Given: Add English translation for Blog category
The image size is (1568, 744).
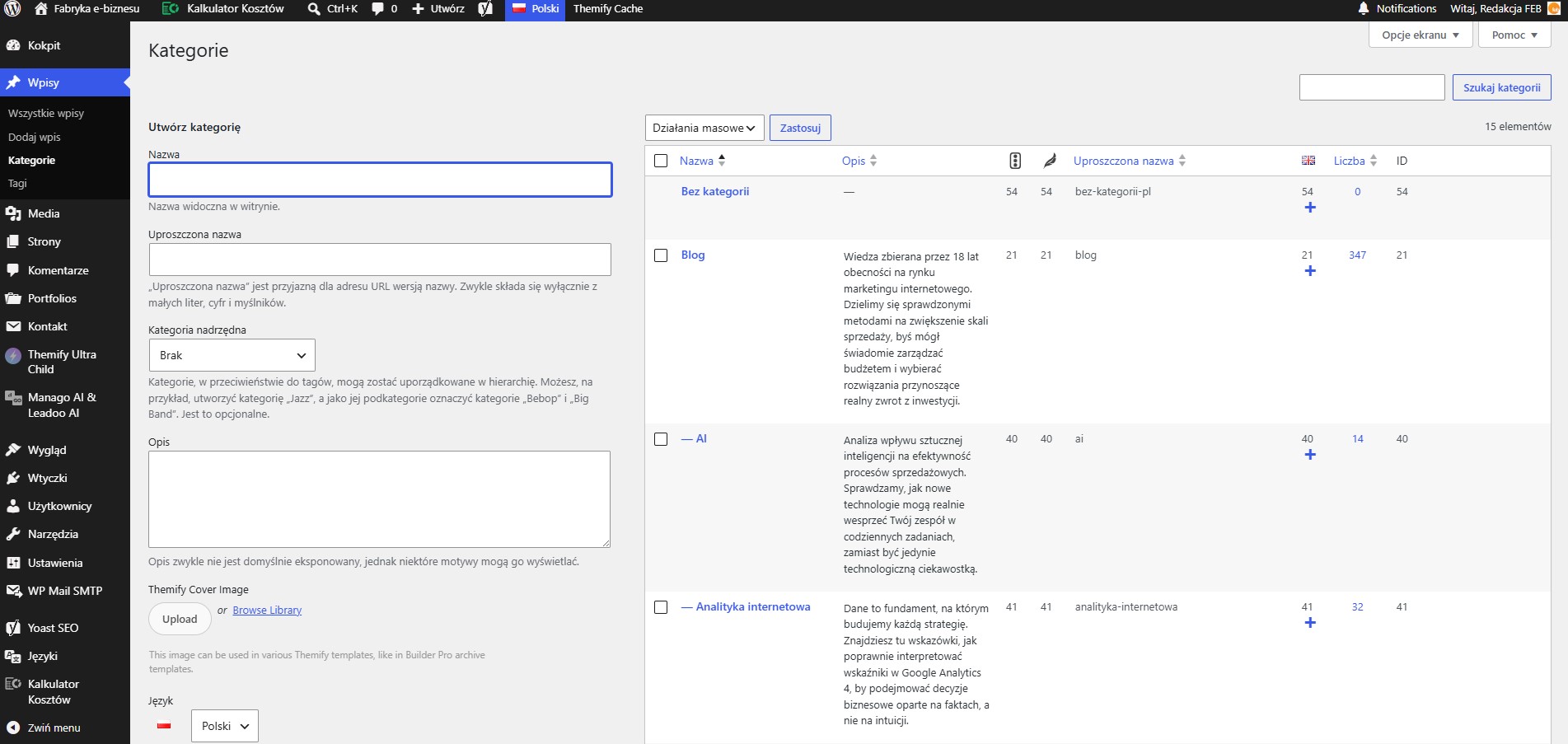Looking at the screenshot, I should 1310,271.
